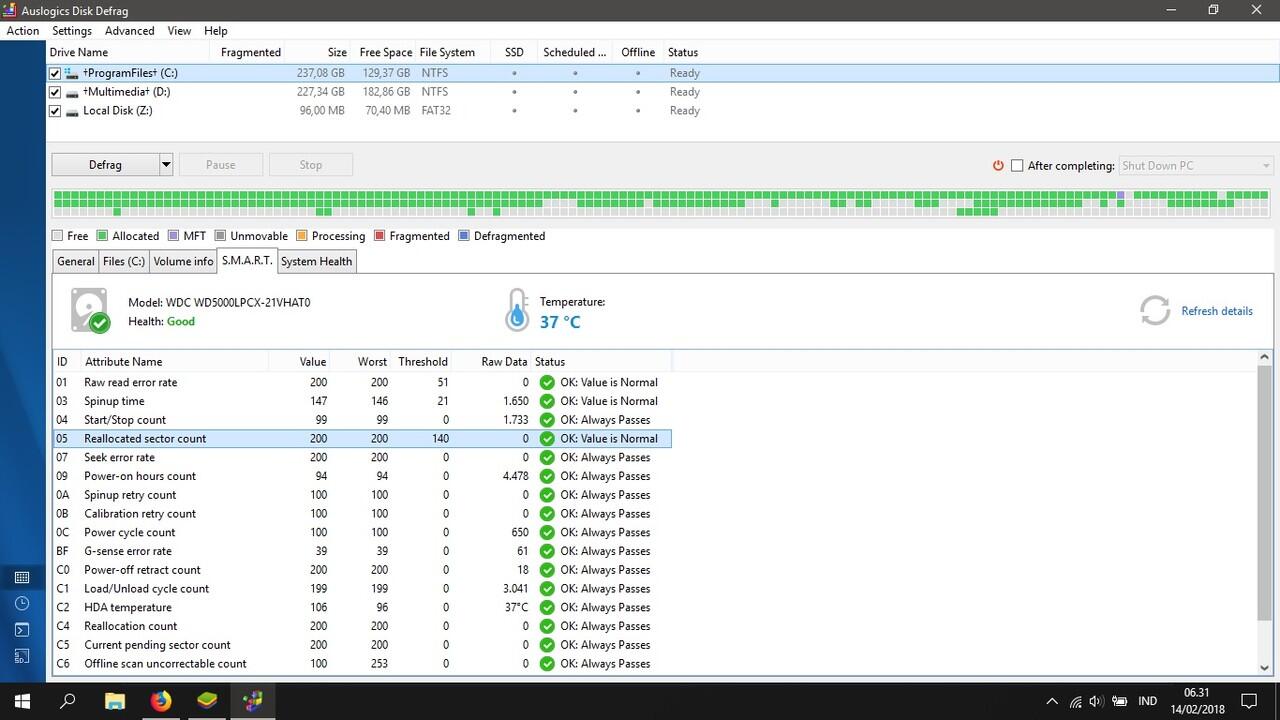Viewport: 1280px width, 720px height.
Task: Click the Fragmented legend color swatch
Action: 380,236
